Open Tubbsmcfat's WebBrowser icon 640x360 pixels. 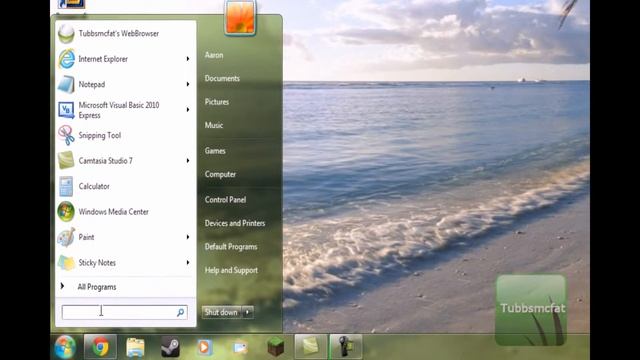click(x=66, y=34)
